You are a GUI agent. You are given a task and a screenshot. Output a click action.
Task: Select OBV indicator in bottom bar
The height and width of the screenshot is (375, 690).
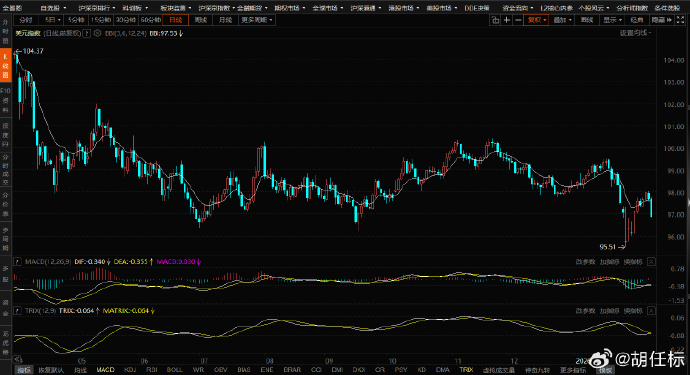pyautogui.click(x=220, y=370)
